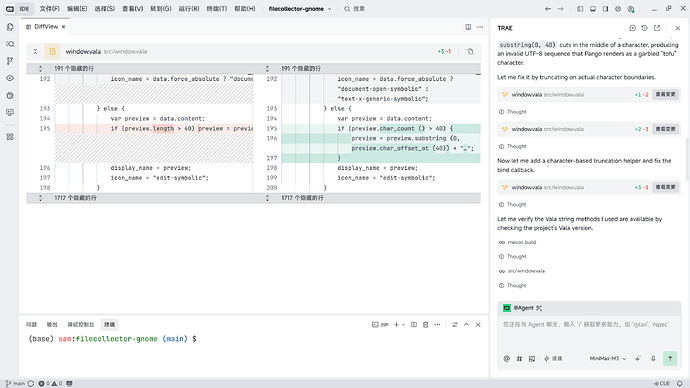Click 查看变更 for the +3 -1 change

(665, 187)
